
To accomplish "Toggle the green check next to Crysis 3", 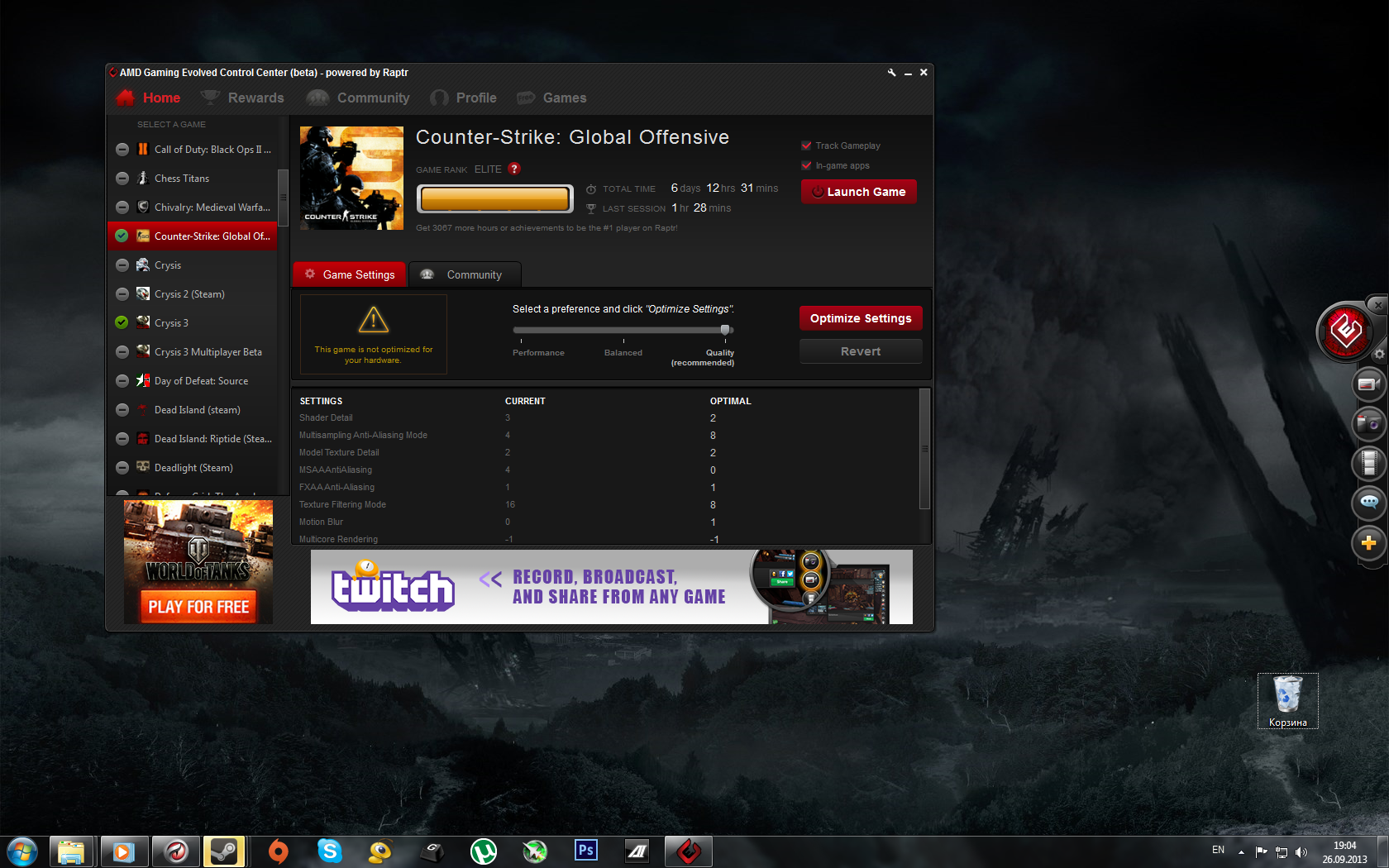I will click(x=122, y=323).
